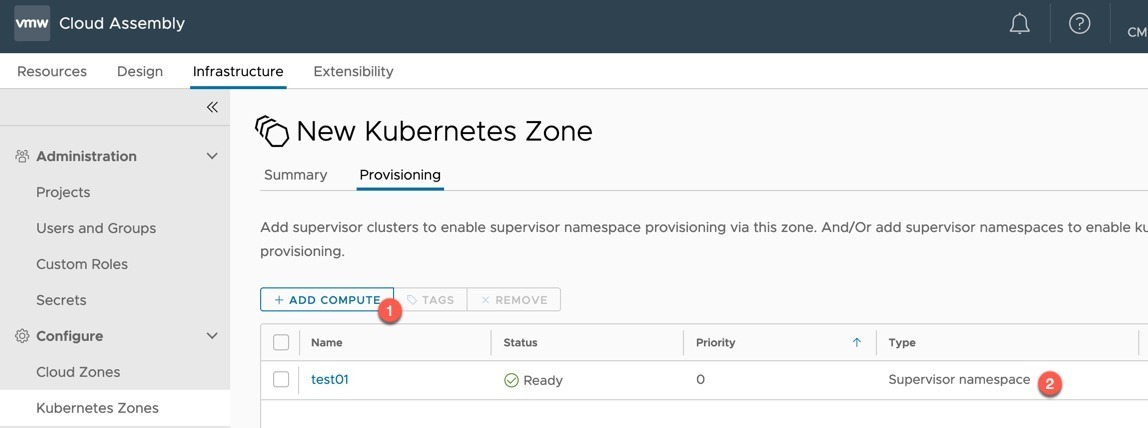This screenshot has width=1148, height=428.
Task: Switch to the Summary tab
Action: point(296,175)
